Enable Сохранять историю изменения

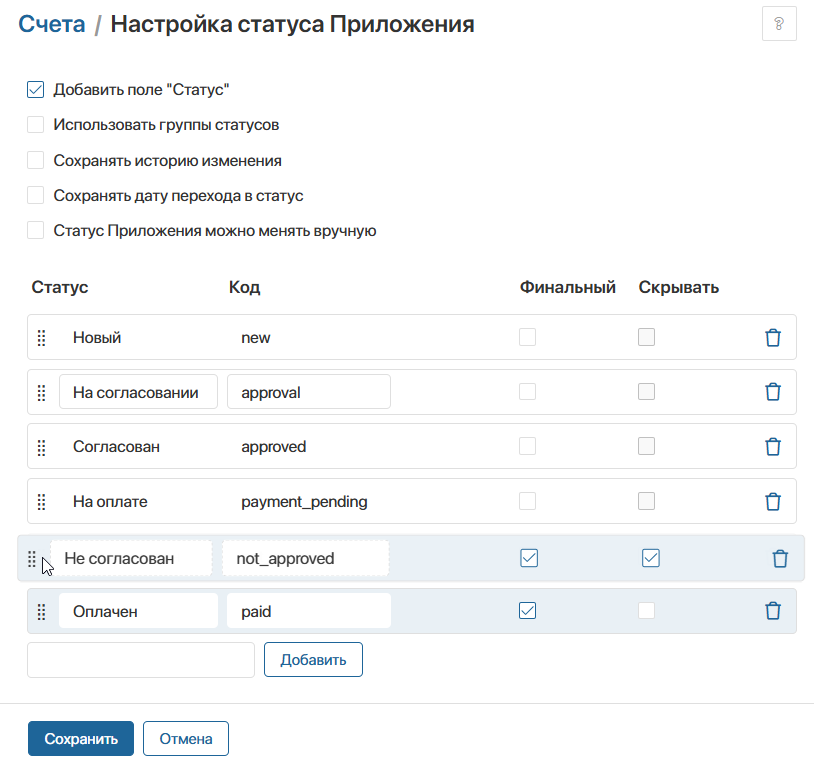[x=35, y=160]
